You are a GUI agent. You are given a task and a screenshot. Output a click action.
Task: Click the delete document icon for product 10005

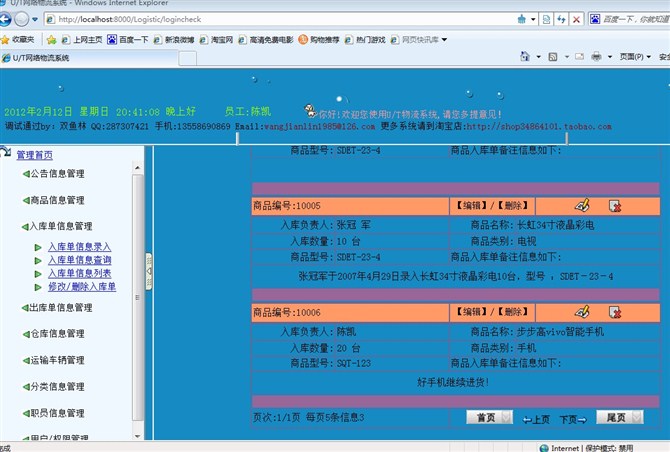click(x=615, y=206)
